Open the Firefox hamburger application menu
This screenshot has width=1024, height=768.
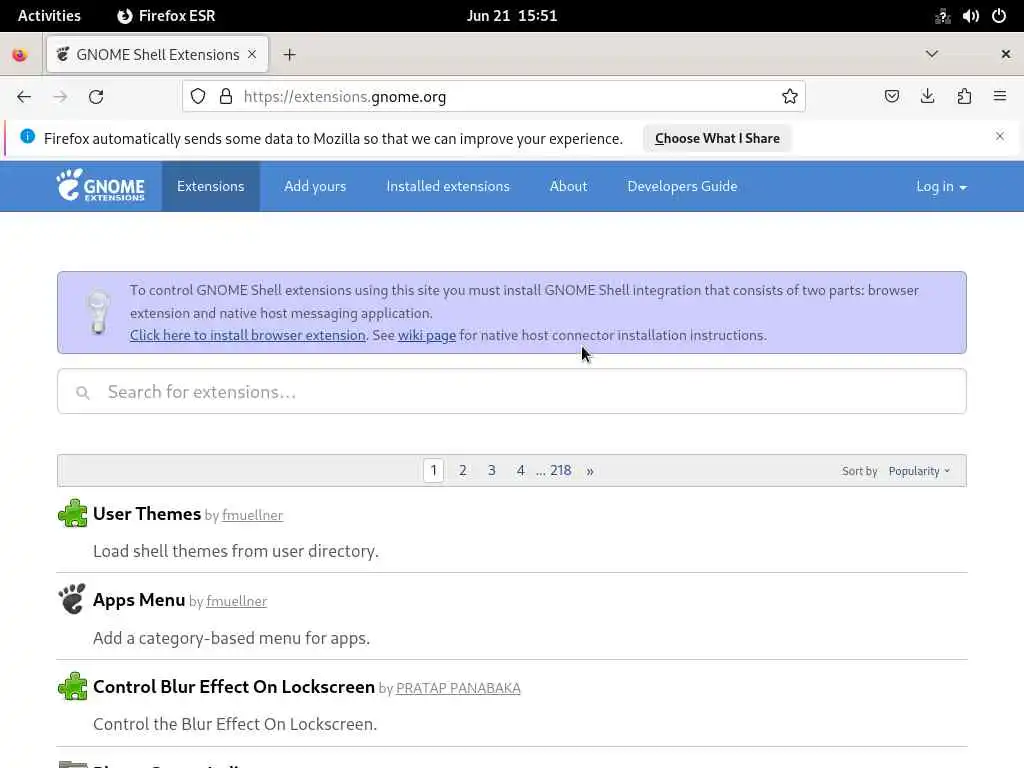(x=1000, y=97)
